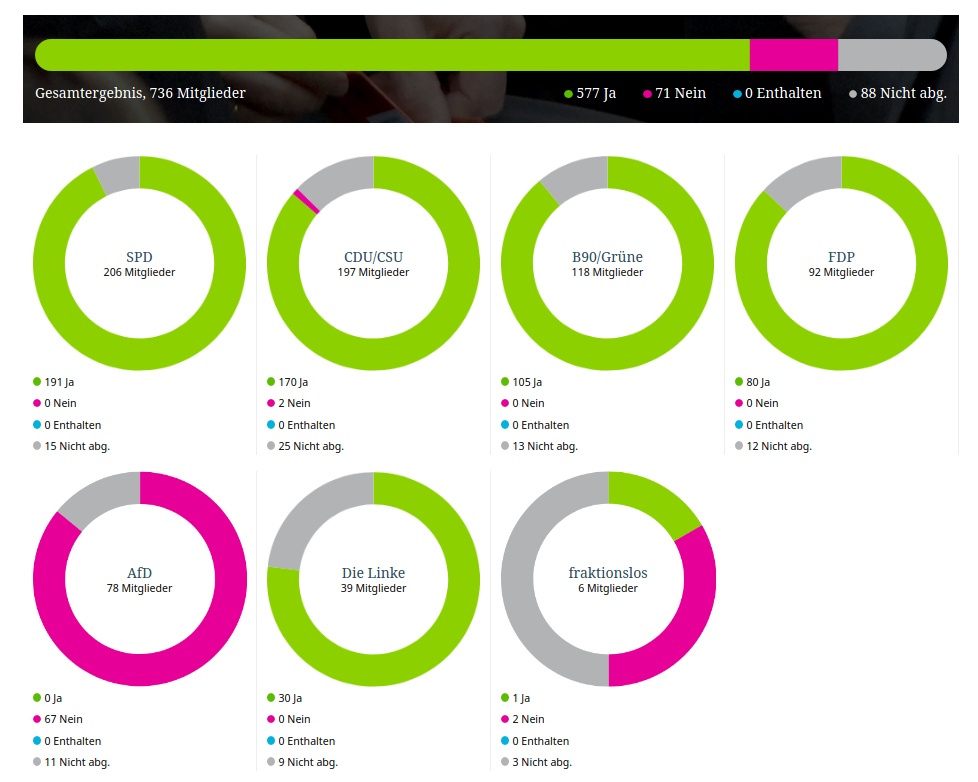Click the CDU/CSU title inside its donut
978x782 pixels.
click(x=374, y=257)
